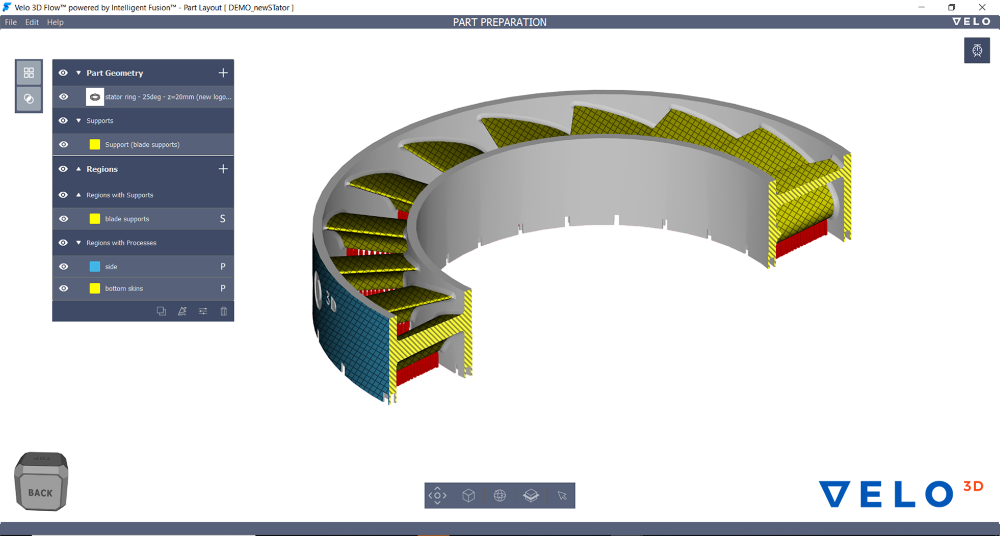Activate the selection cursor tool

(x=562, y=495)
